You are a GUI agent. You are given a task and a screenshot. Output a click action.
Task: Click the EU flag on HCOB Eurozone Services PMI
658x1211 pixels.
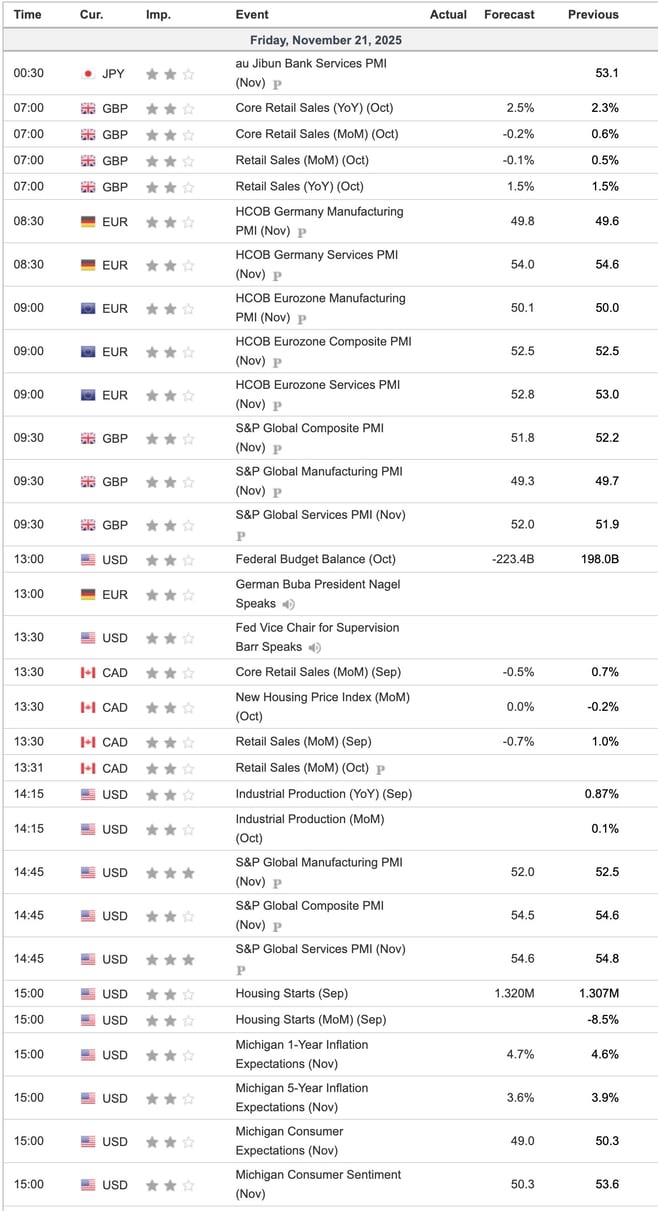89,394
